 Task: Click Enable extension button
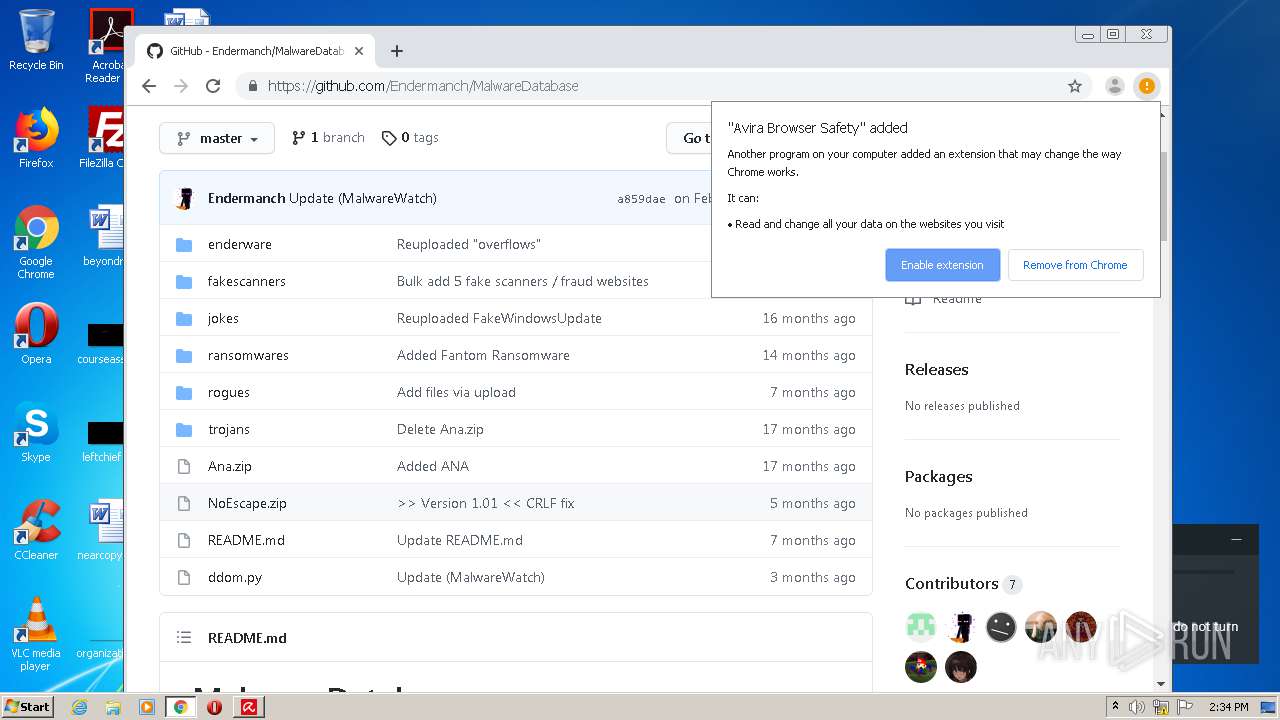[x=942, y=265]
